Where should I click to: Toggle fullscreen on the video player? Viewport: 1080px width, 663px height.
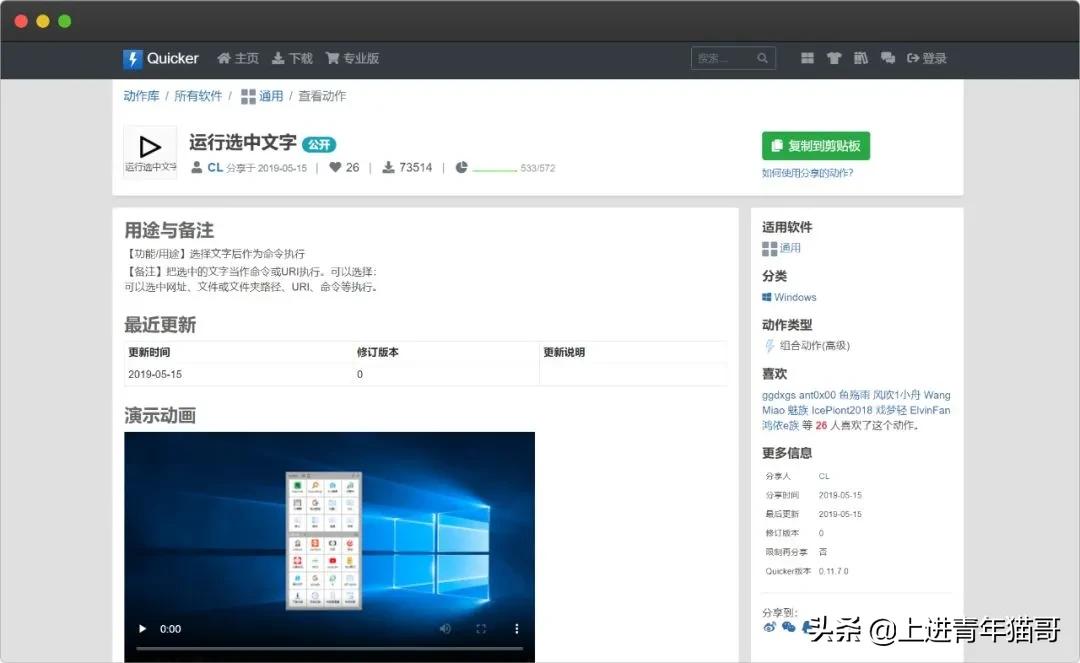(x=481, y=628)
